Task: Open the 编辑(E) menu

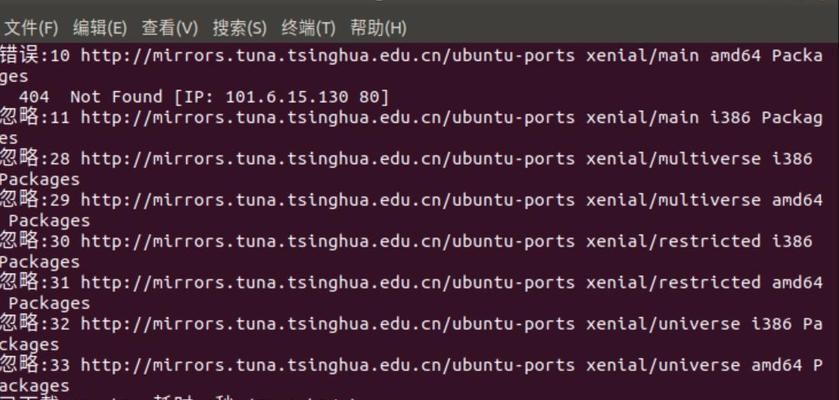Action: coord(100,28)
